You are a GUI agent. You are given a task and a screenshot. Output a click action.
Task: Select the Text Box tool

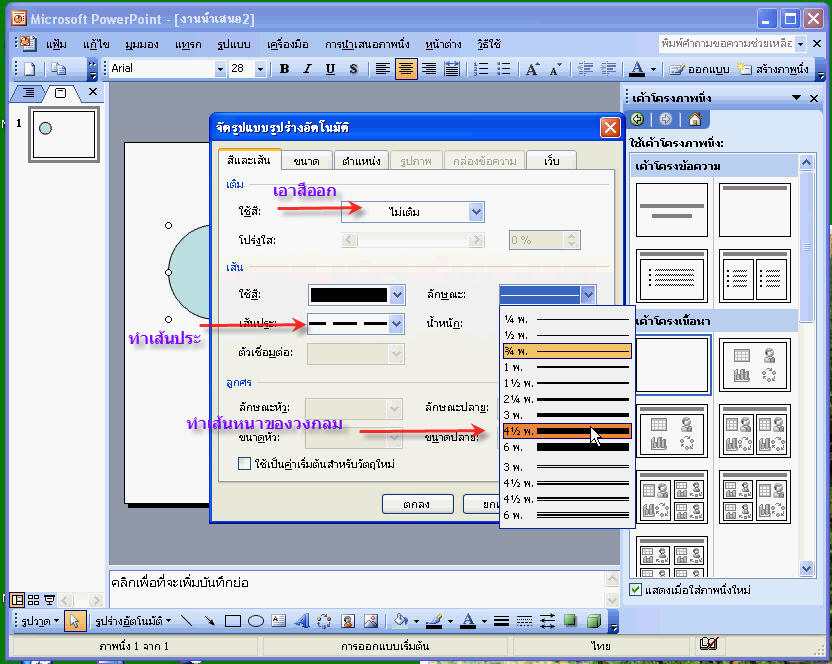click(279, 620)
